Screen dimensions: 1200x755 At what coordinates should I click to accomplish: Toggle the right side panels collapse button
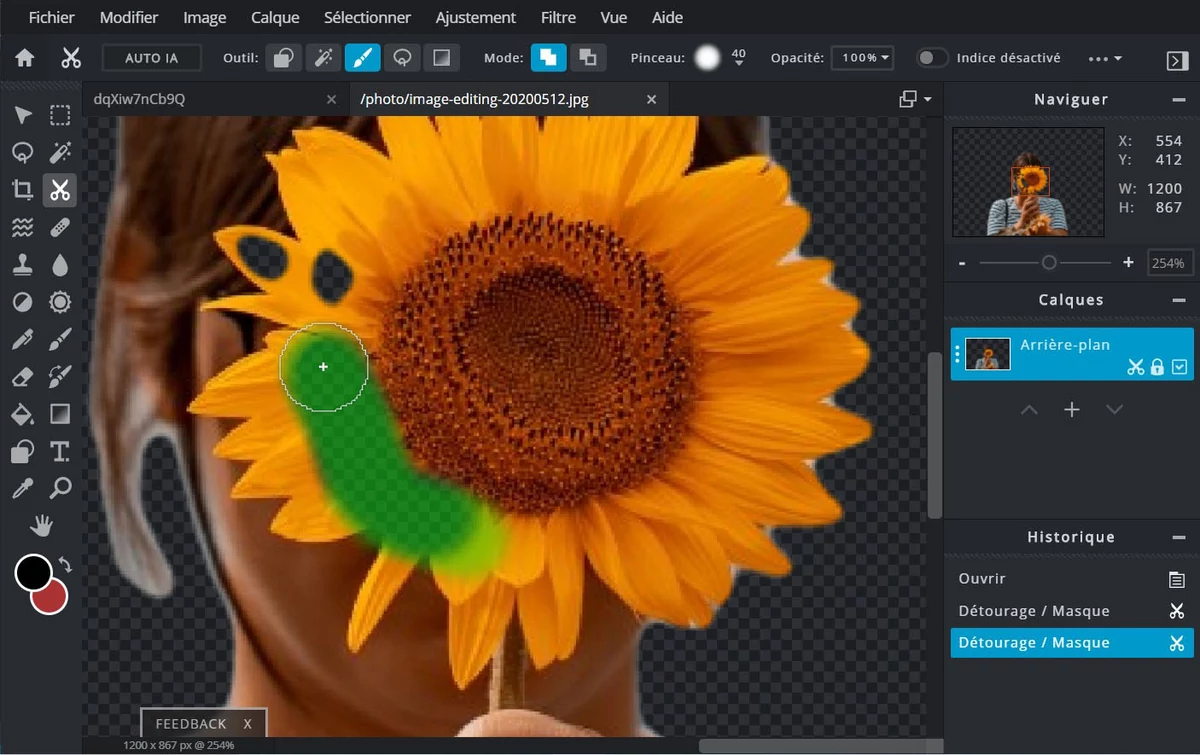[x=1177, y=60]
